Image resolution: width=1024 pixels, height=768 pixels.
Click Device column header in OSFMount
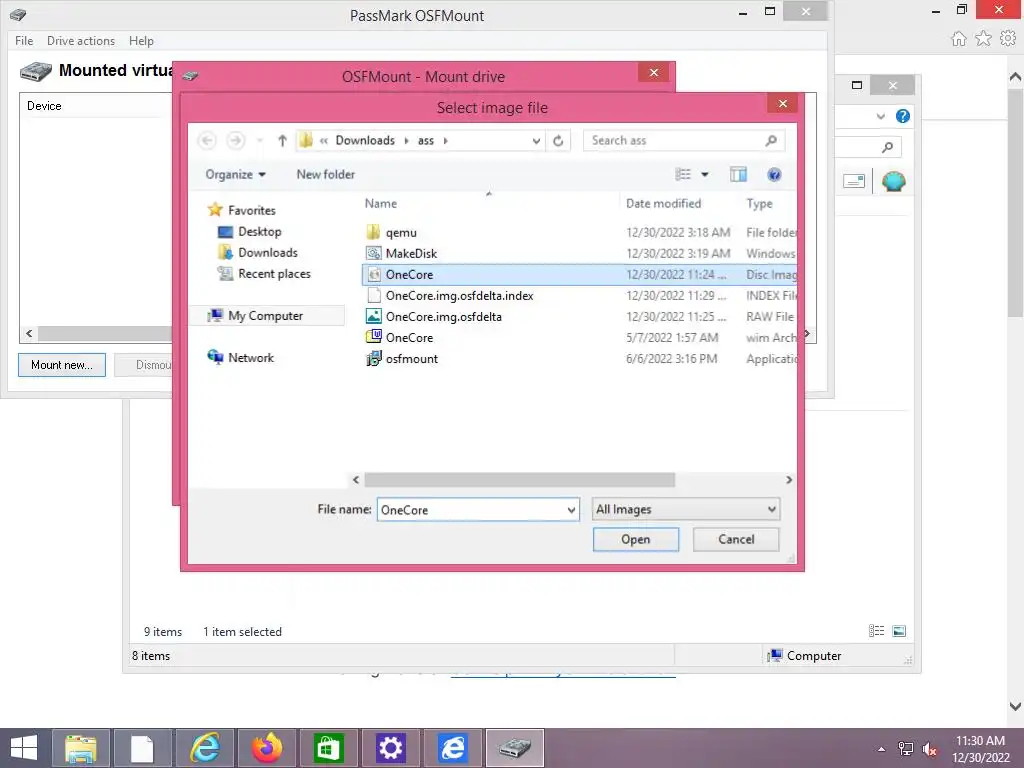click(x=44, y=106)
